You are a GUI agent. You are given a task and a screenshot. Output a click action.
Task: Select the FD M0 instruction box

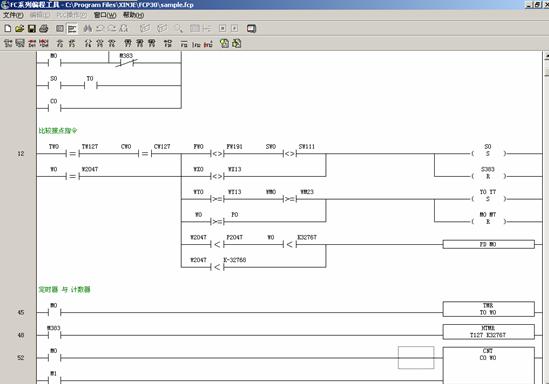tap(488, 244)
